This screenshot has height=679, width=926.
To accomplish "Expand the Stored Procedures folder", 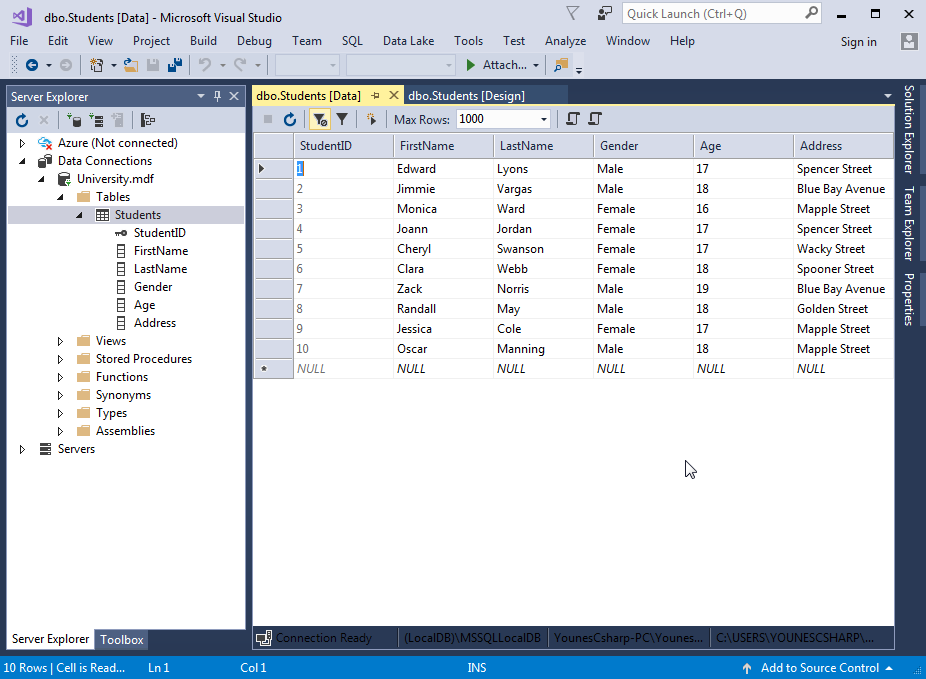I will click(60, 359).
